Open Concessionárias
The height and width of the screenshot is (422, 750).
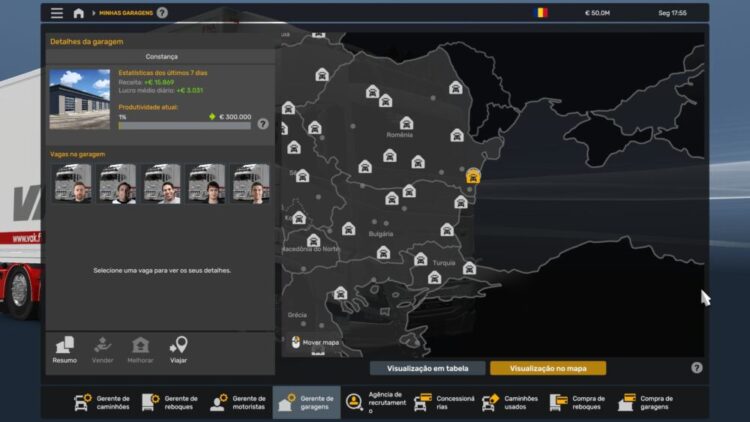(x=444, y=402)
